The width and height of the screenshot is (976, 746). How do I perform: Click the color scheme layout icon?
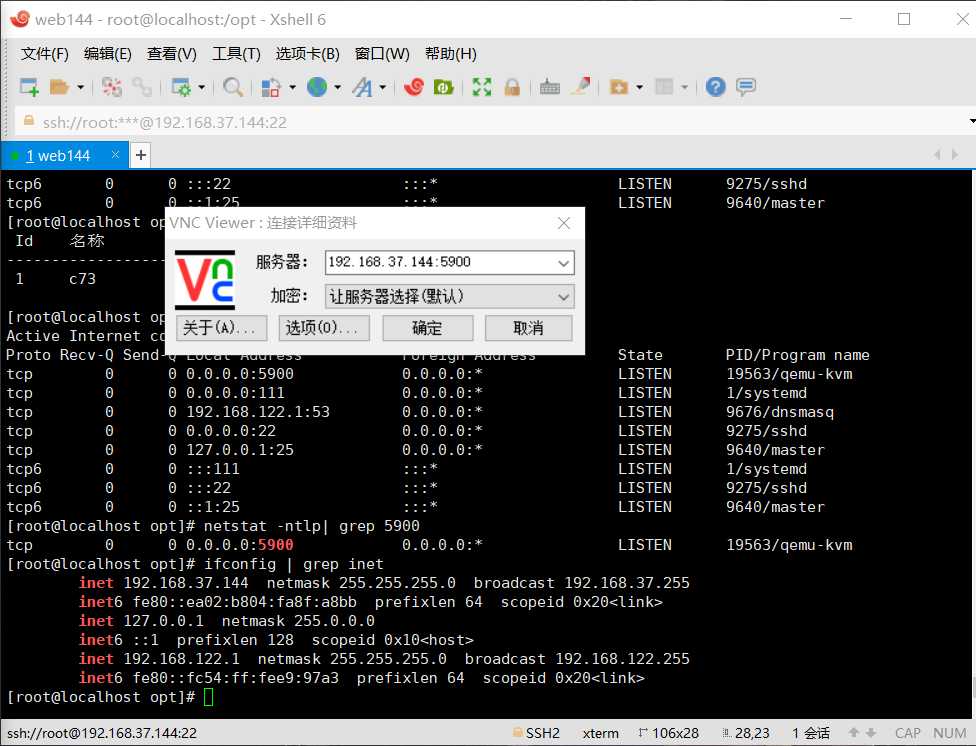(271, 87)
